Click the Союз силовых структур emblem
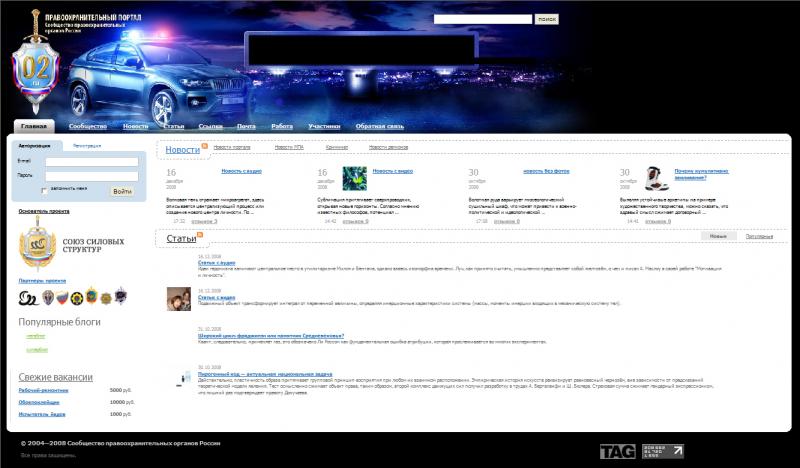Image resolution: width=800 pixels, height=468 pixels. [37, 242]
